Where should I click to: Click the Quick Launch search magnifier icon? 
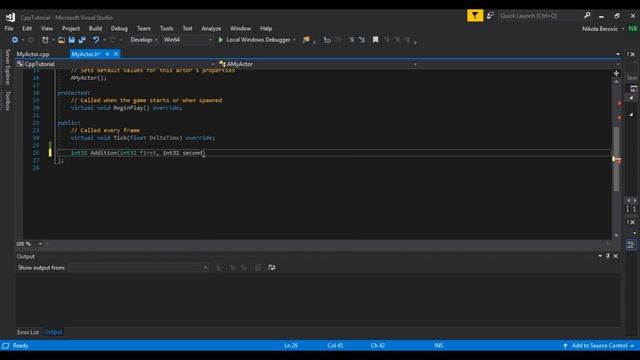coord(587,16)
